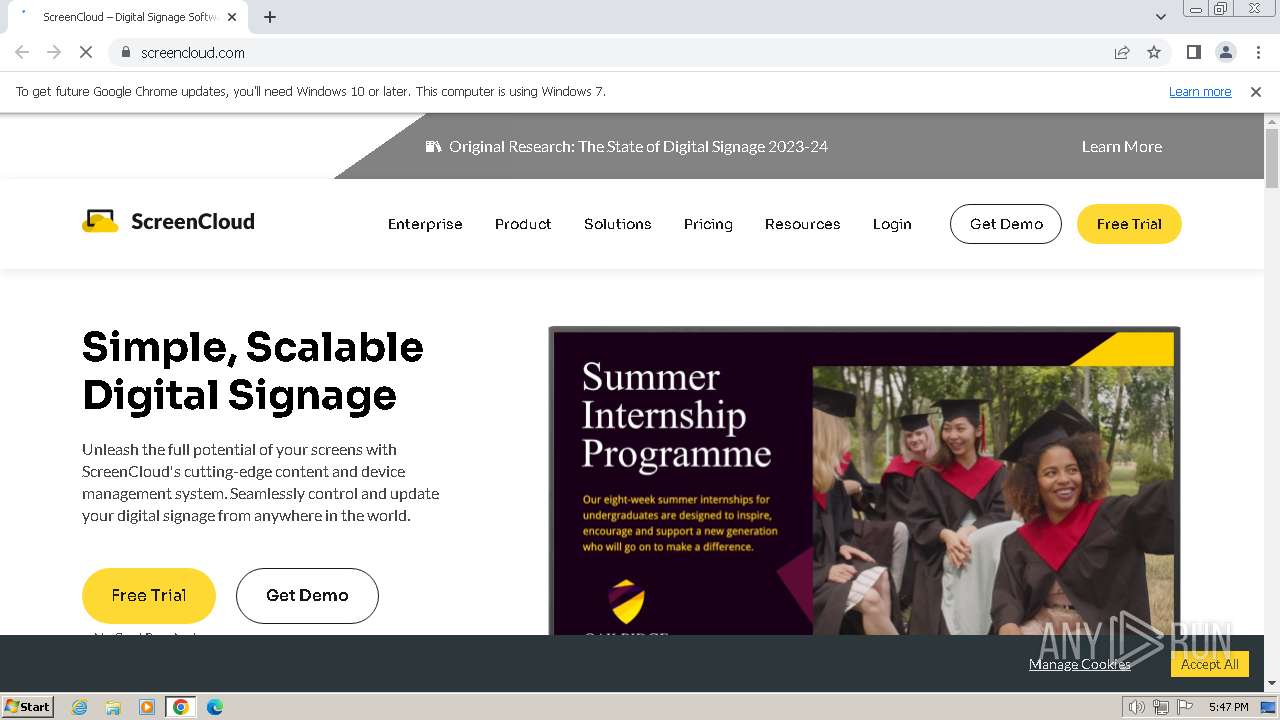This screenshot has height=720, width=1280.
Task: Click the ScreenCloud logo
Action: pyautogui.click(x=168, y=221)
